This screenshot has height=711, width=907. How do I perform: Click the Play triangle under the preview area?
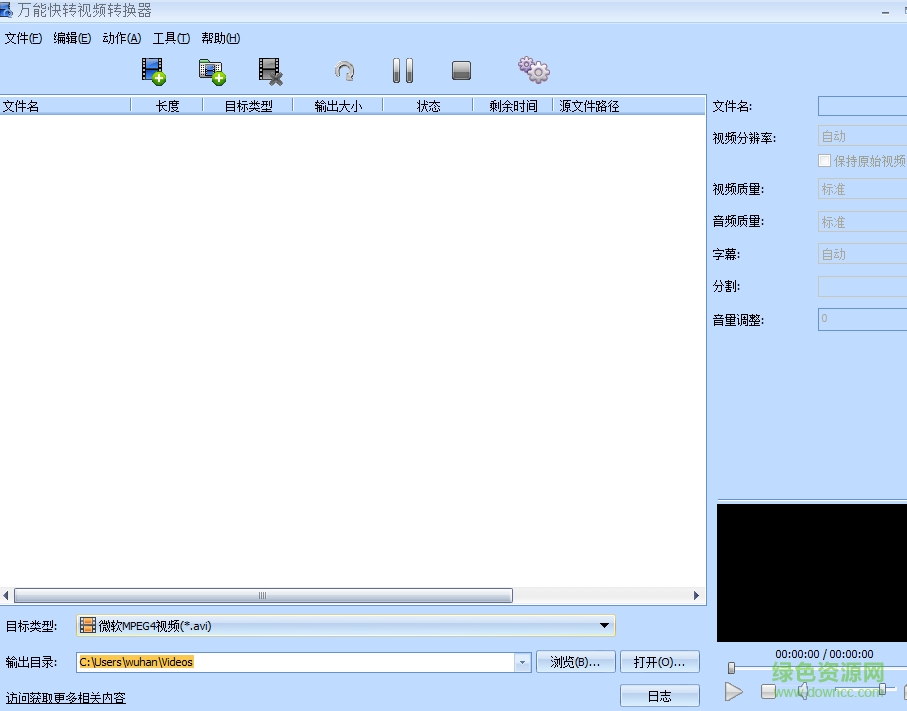[x=734, y=690]
